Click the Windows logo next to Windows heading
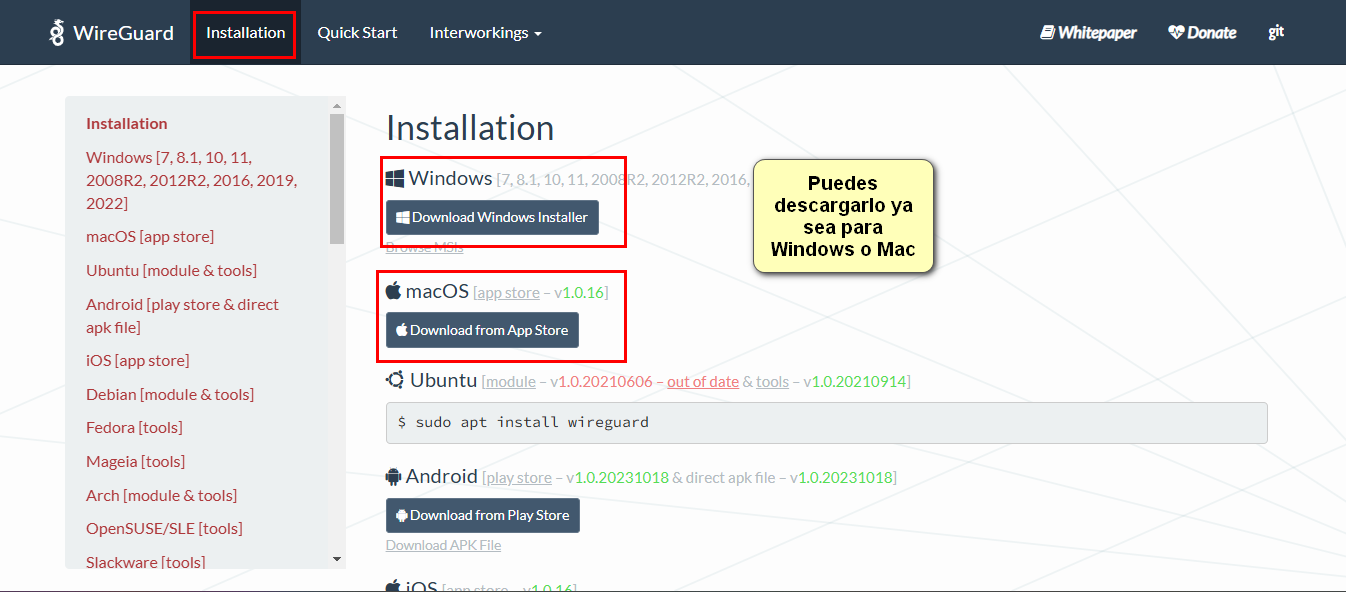 click(x=394, y=177)
